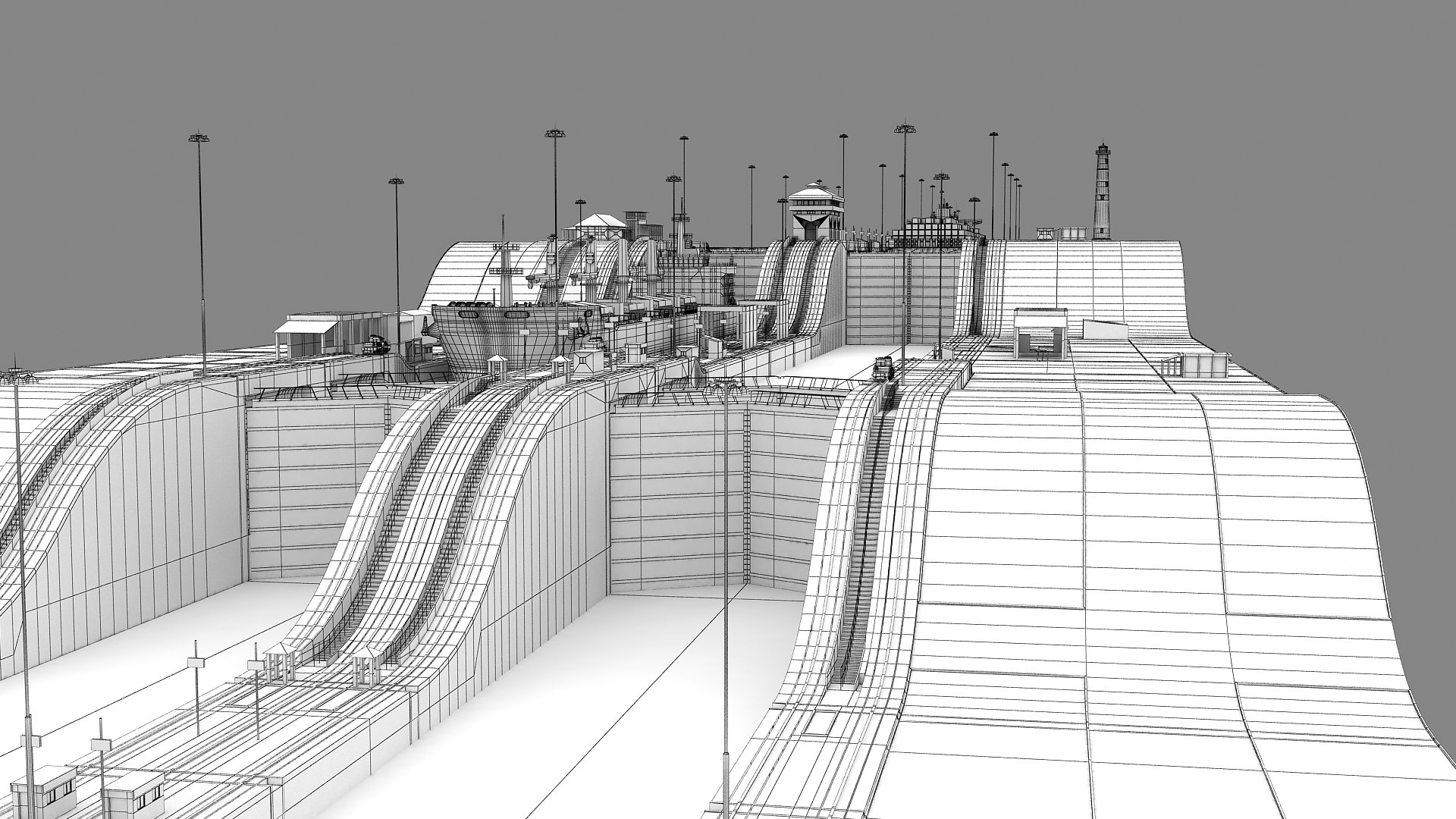Pick the control tower with the pagoda roof
Viewport: 1456px width, 819px height.
815,210
